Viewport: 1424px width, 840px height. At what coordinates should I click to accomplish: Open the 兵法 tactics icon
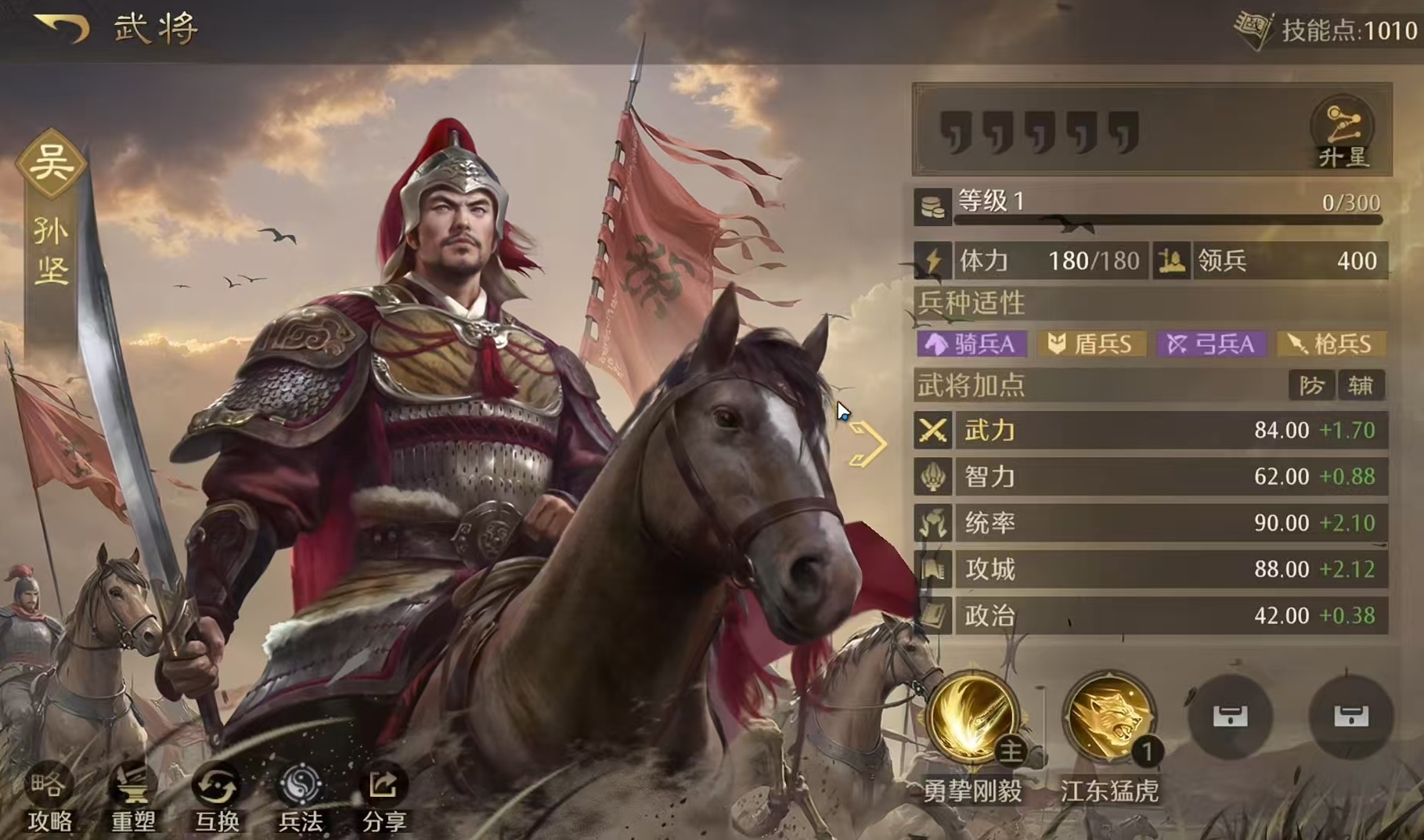tap(301, 798)
